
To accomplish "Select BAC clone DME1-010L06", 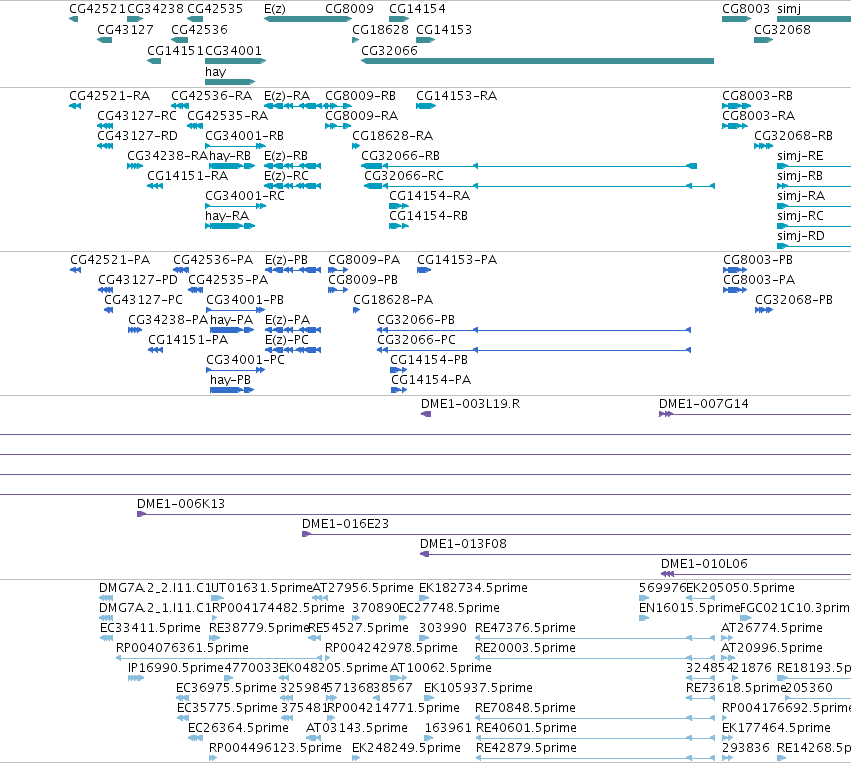I will coord(704,563).
